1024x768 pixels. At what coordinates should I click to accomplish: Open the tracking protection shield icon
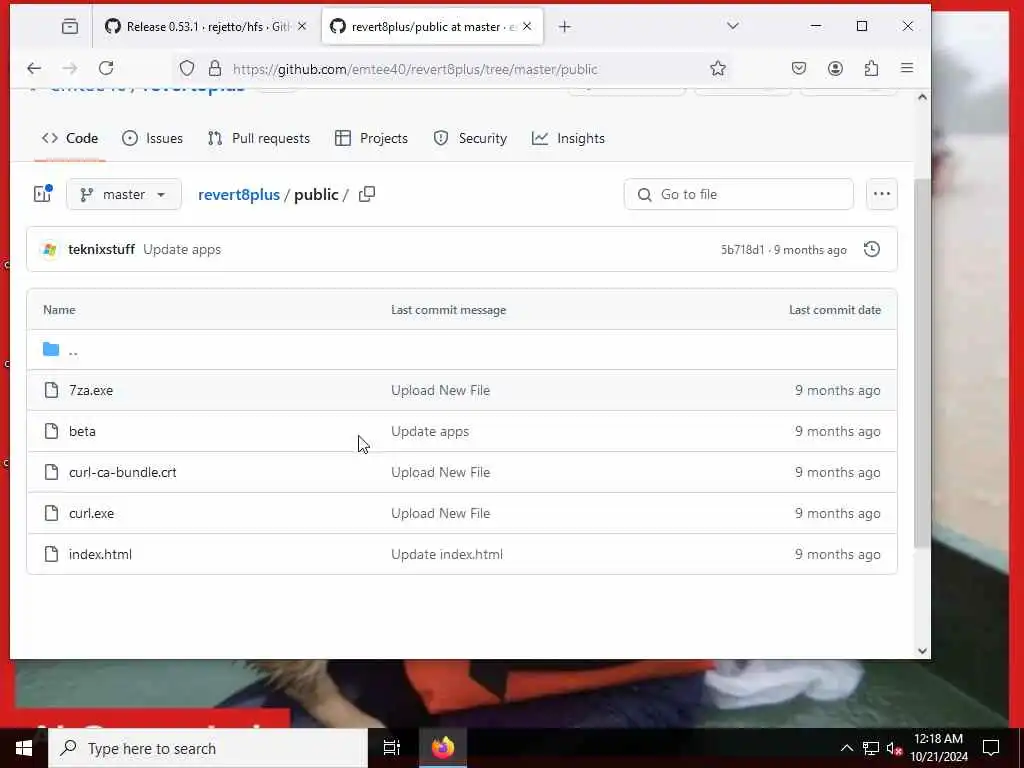[x=187, y=69]
